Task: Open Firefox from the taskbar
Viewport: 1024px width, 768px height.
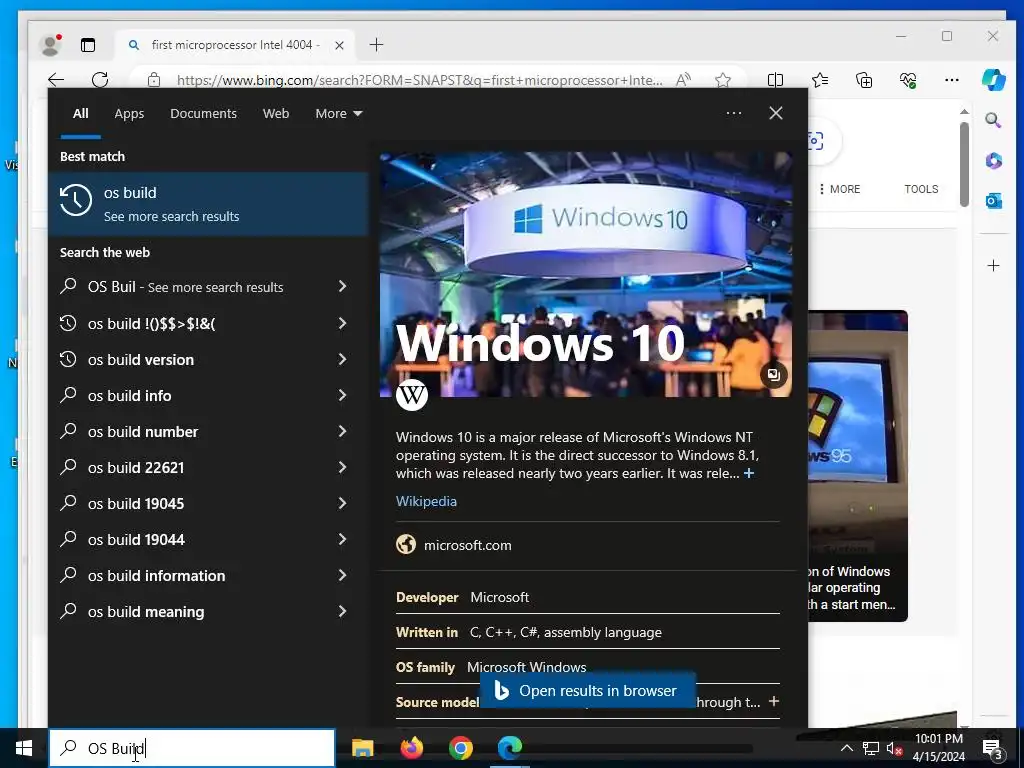Action: tap(411, 748)
